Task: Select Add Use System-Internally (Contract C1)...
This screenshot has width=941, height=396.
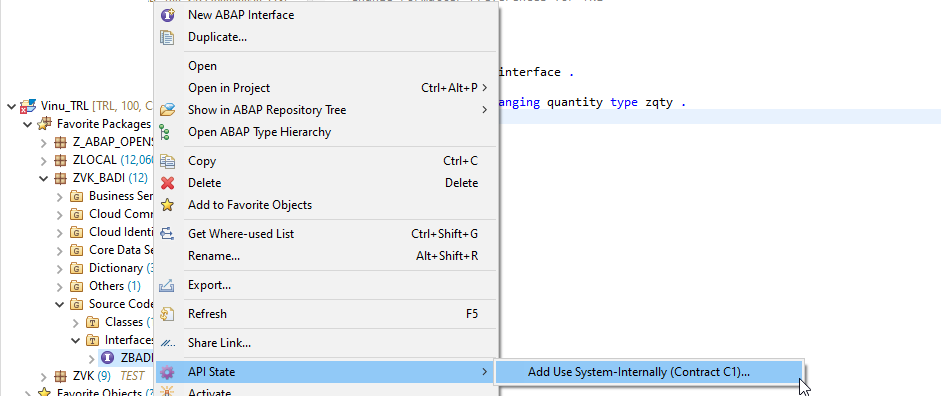Action: click(x=649, y=372)
